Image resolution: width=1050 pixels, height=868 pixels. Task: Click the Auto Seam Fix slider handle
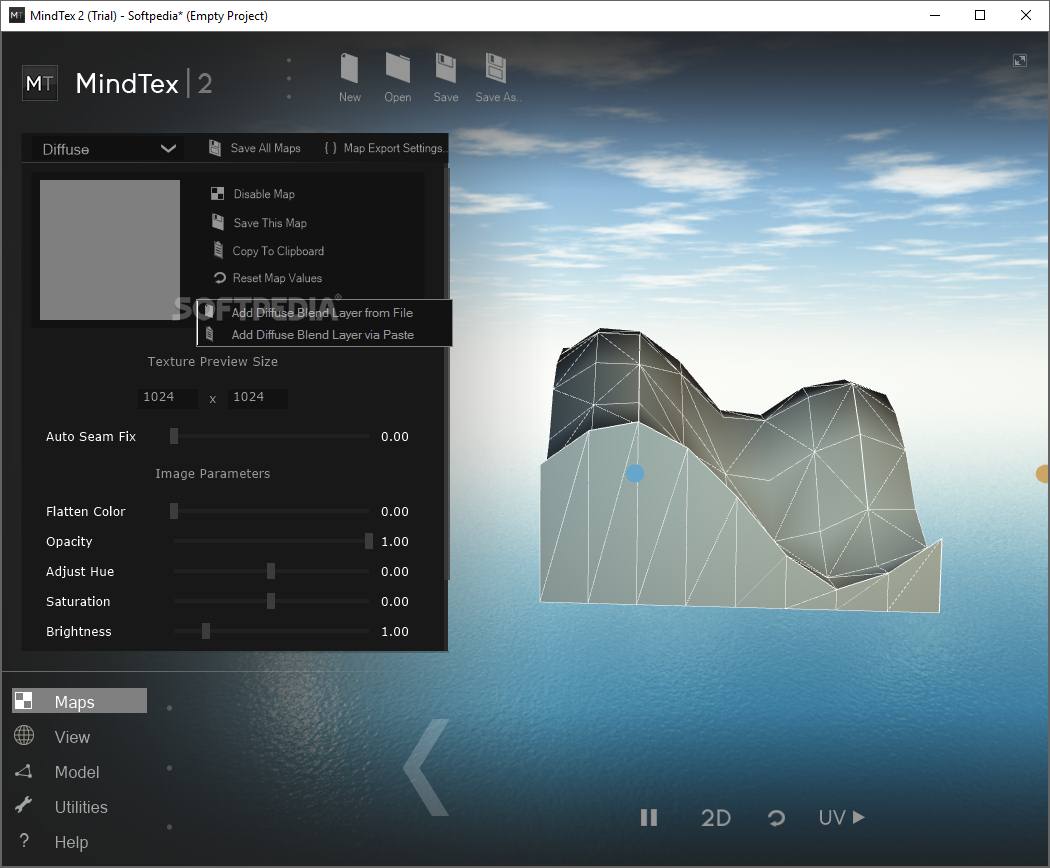point(174,436)
